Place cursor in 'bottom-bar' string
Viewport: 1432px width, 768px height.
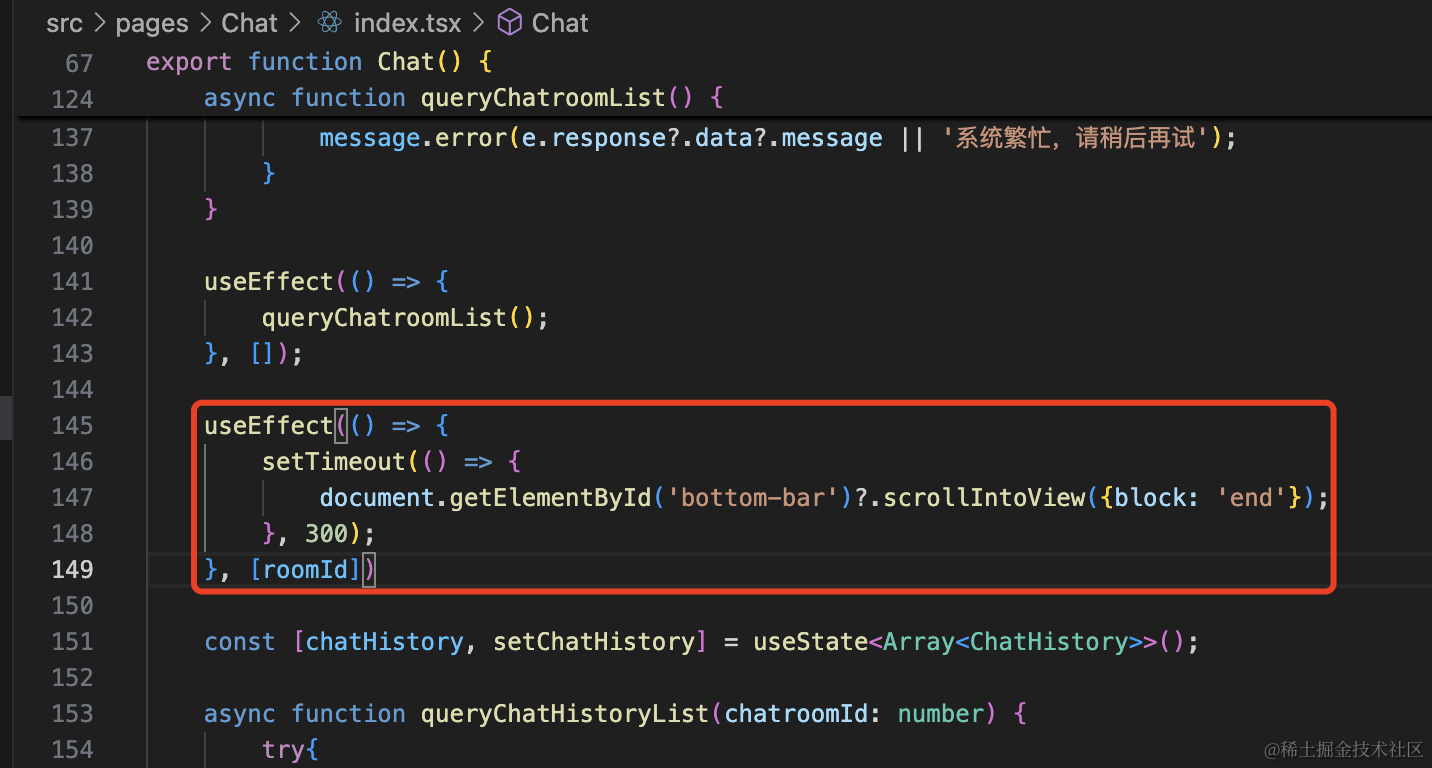[x=759, y=497]
